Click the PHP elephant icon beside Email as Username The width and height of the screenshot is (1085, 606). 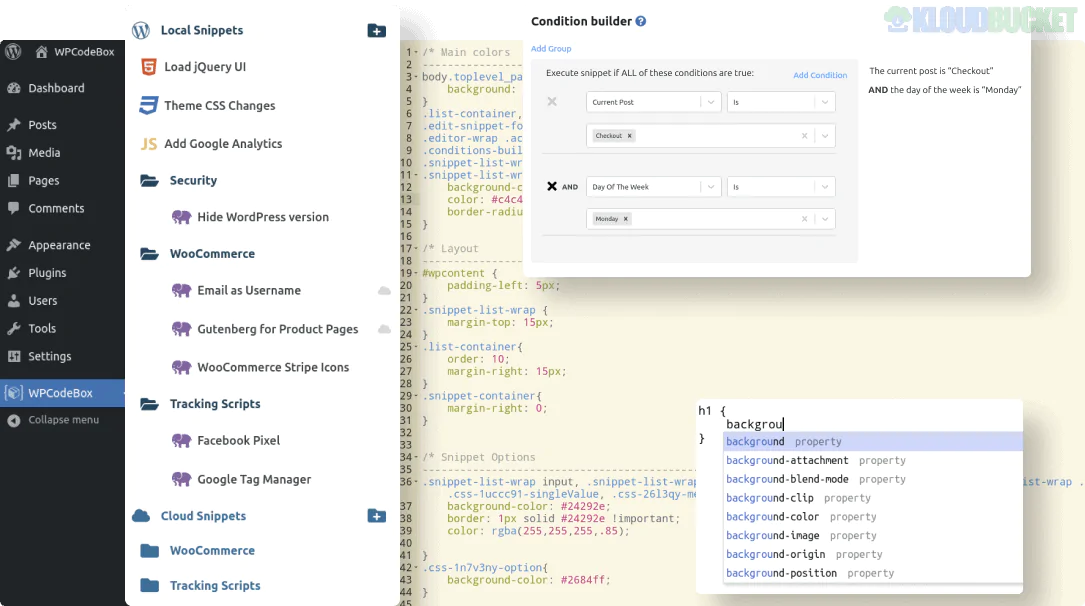[x=181, y=291]
